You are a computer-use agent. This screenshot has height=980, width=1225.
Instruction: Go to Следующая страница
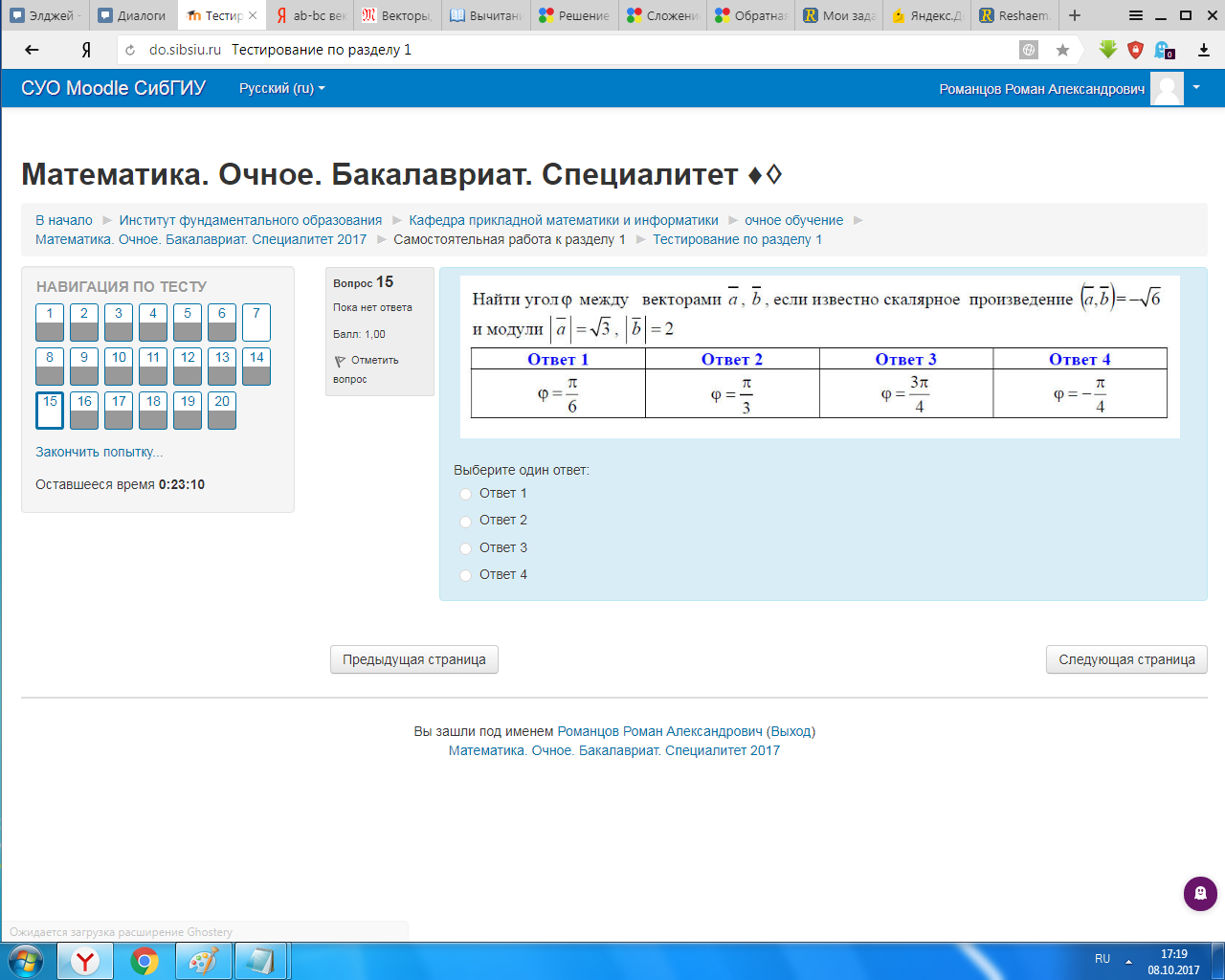[1126, 659]
